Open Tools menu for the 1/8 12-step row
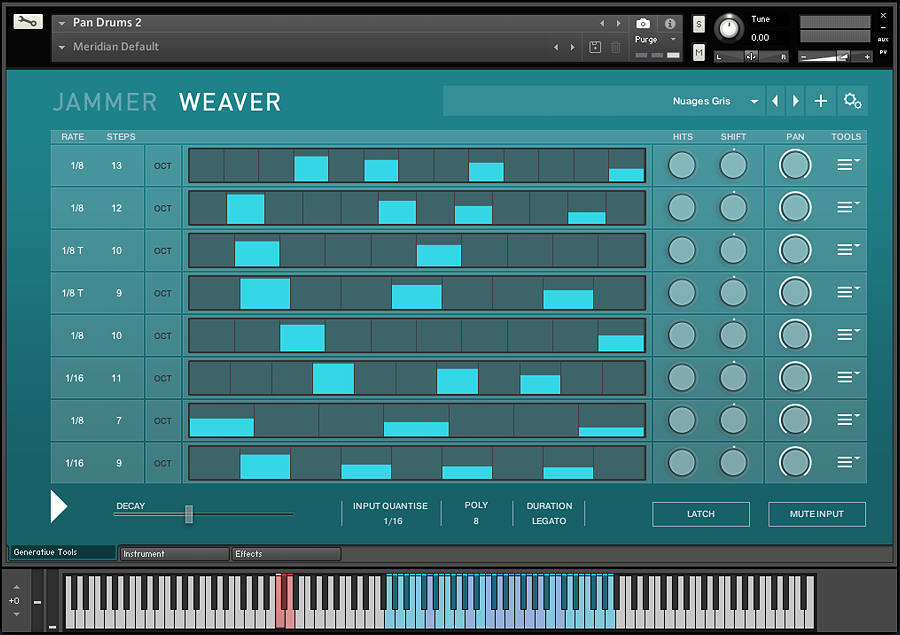900x635 pixels. 847,207
